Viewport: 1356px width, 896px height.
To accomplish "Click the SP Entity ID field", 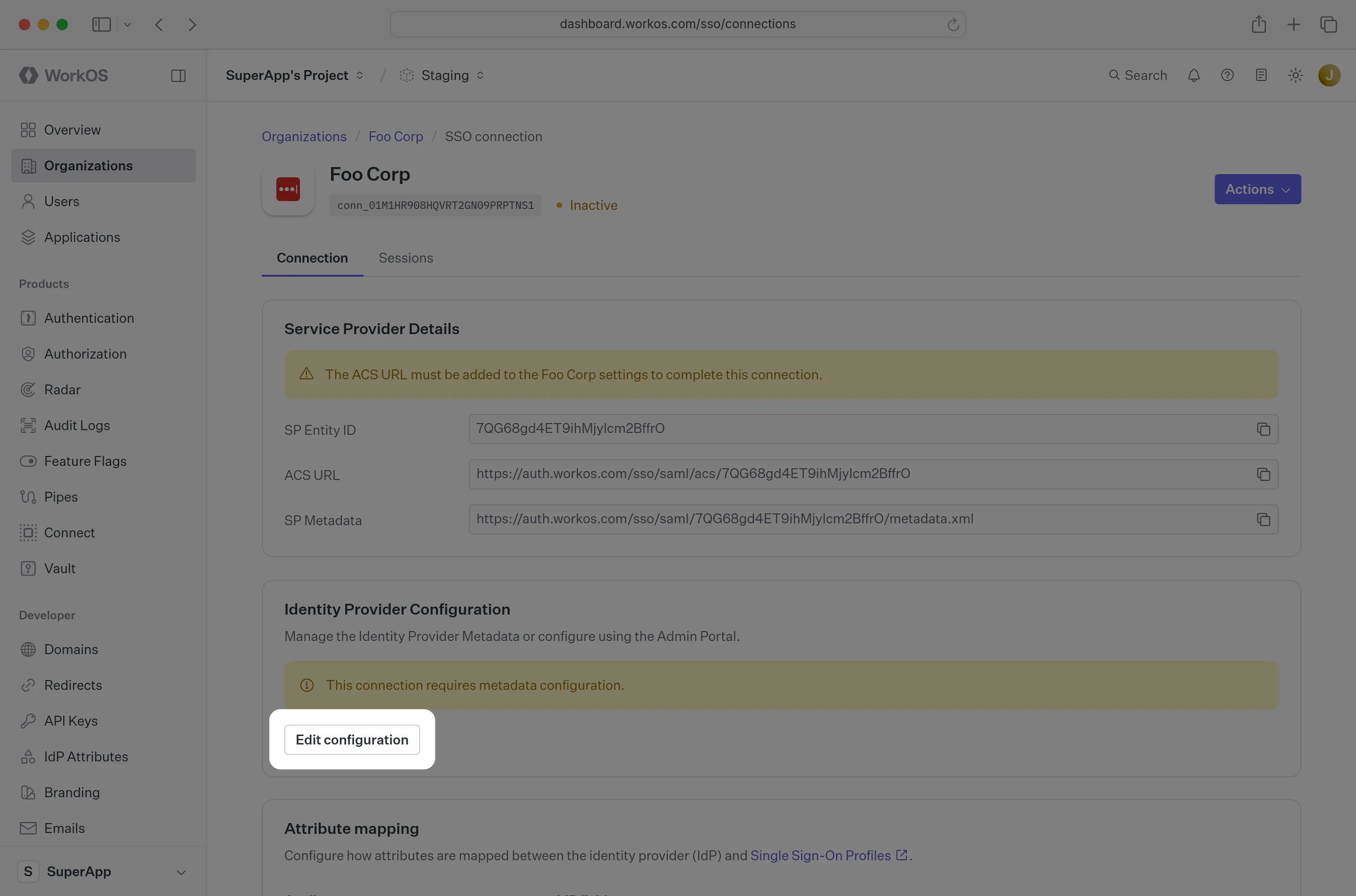I will click(x=873, y=429).
